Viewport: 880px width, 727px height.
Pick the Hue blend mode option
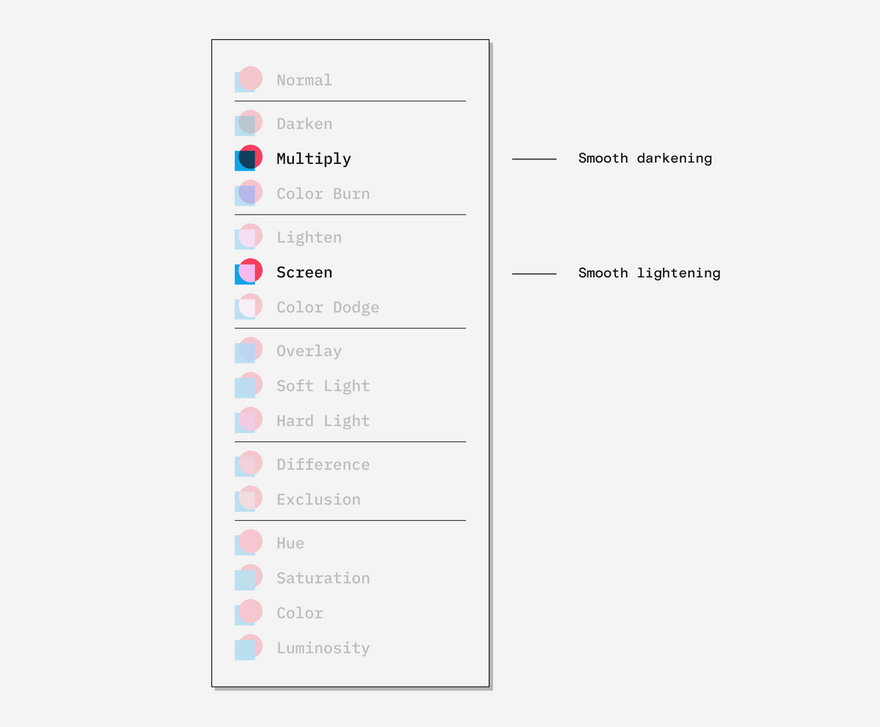pos(290,543)
